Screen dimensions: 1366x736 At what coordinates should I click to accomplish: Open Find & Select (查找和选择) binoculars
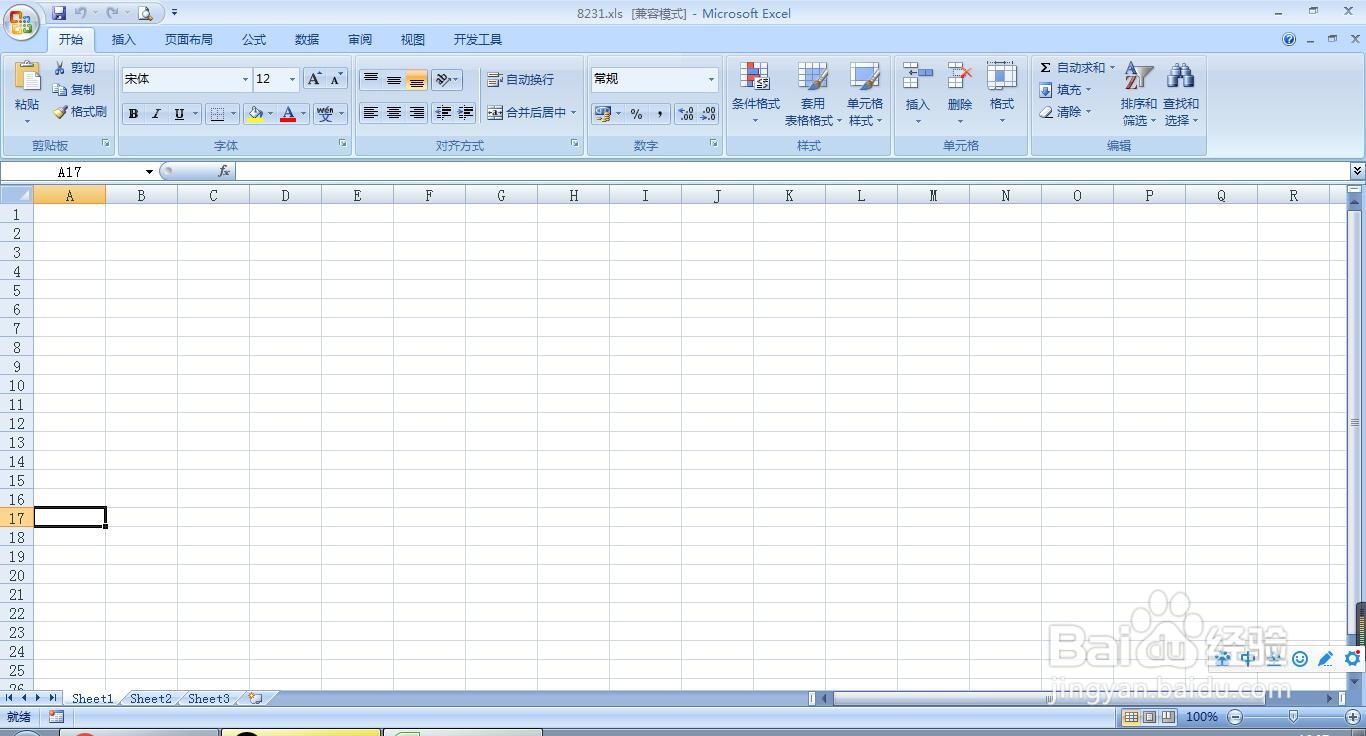click(1180, 94)
